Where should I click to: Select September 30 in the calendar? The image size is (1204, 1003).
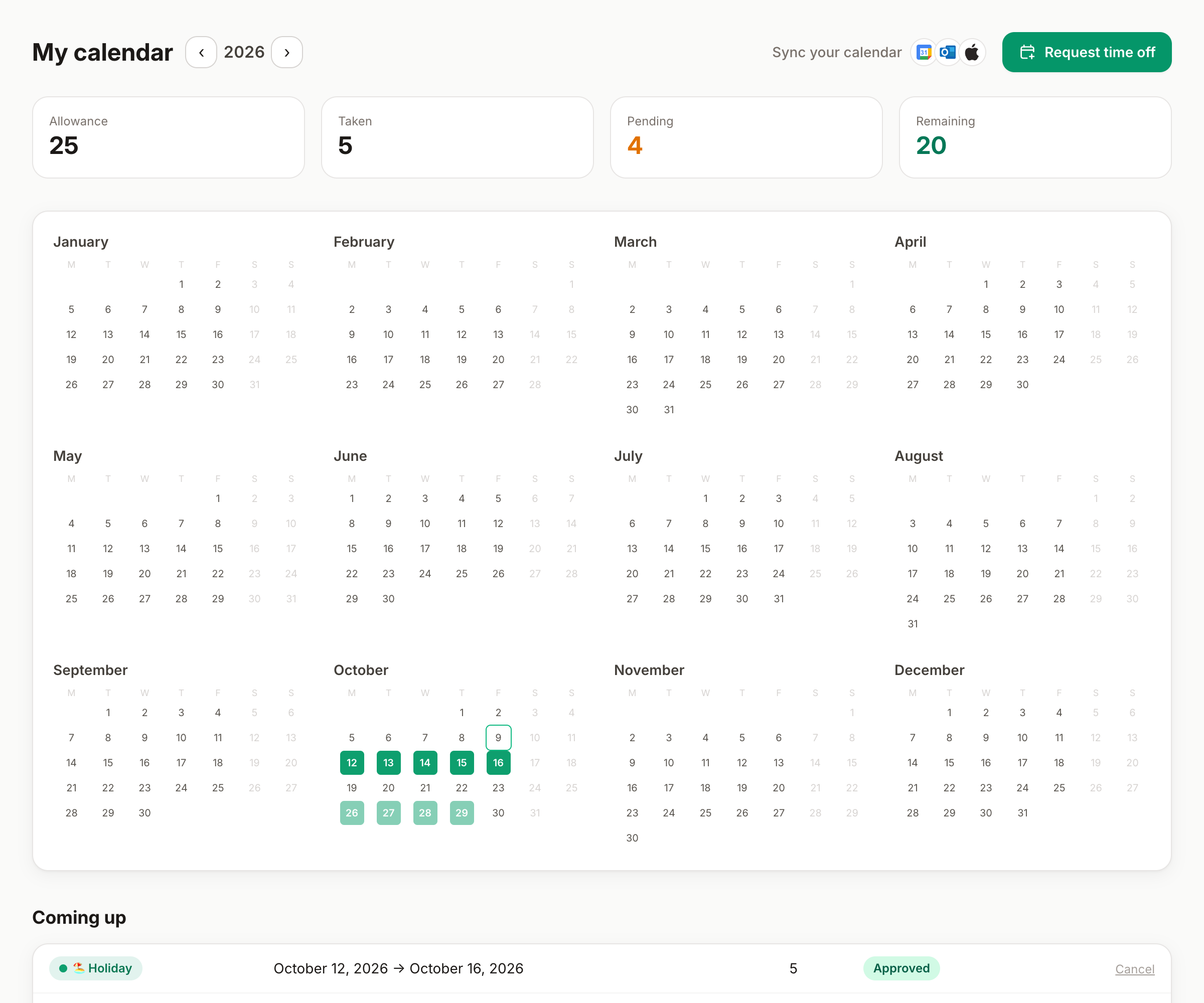144,813
